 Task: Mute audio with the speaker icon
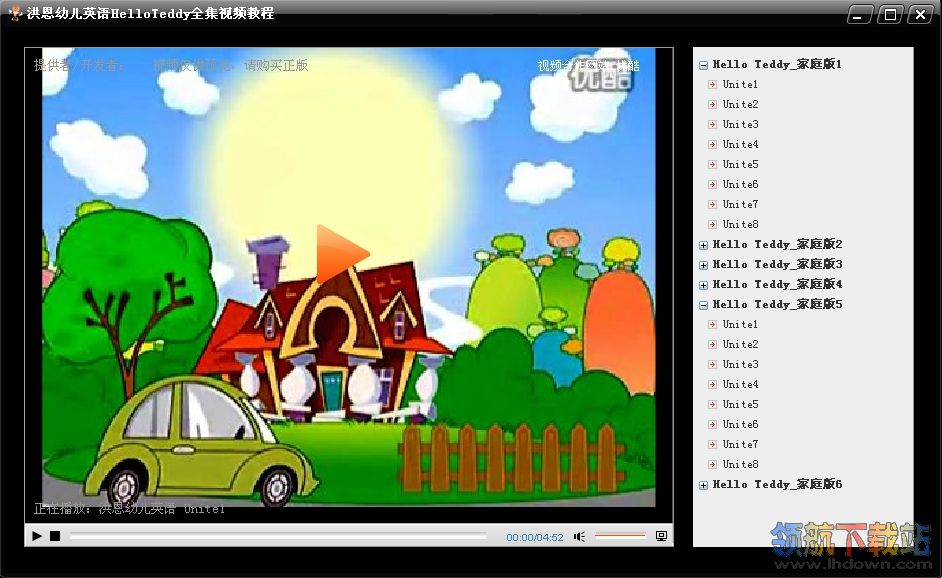(579, 536)
